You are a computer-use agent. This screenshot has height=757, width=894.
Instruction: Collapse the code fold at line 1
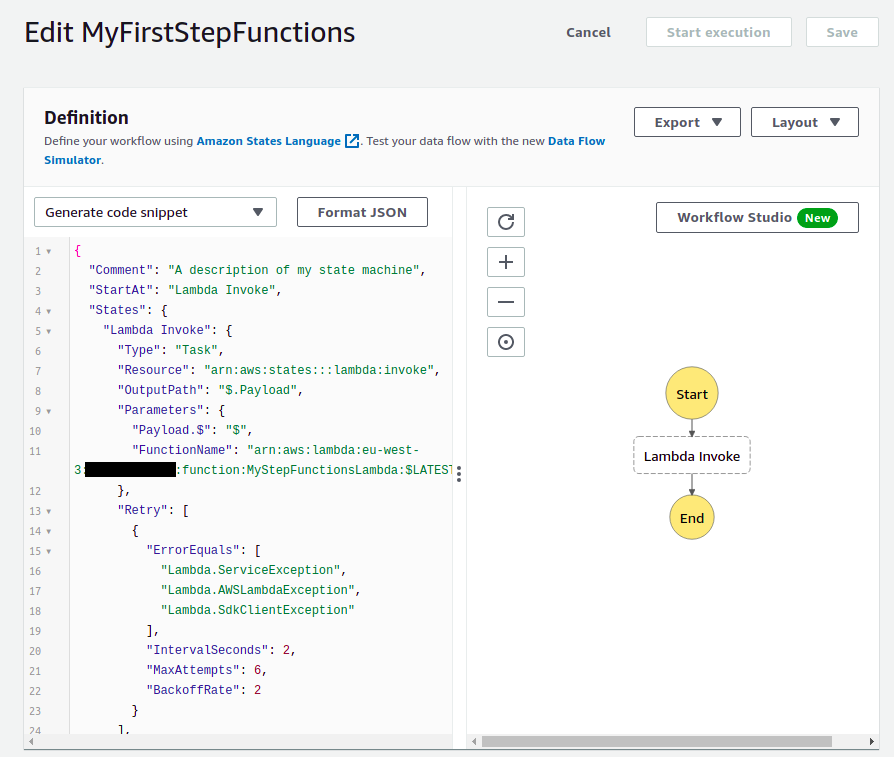point(48,251)
